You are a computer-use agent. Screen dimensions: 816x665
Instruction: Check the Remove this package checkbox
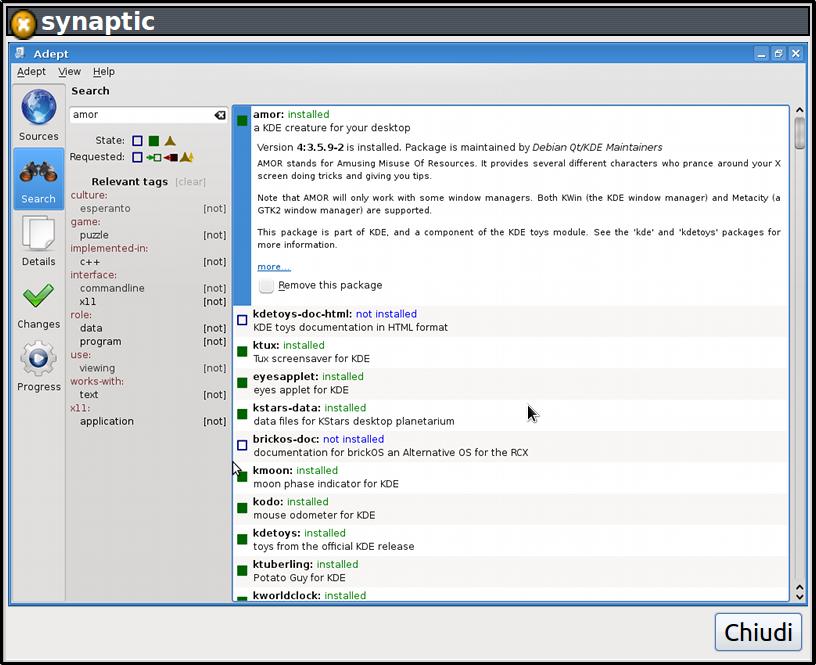(266, 286)
